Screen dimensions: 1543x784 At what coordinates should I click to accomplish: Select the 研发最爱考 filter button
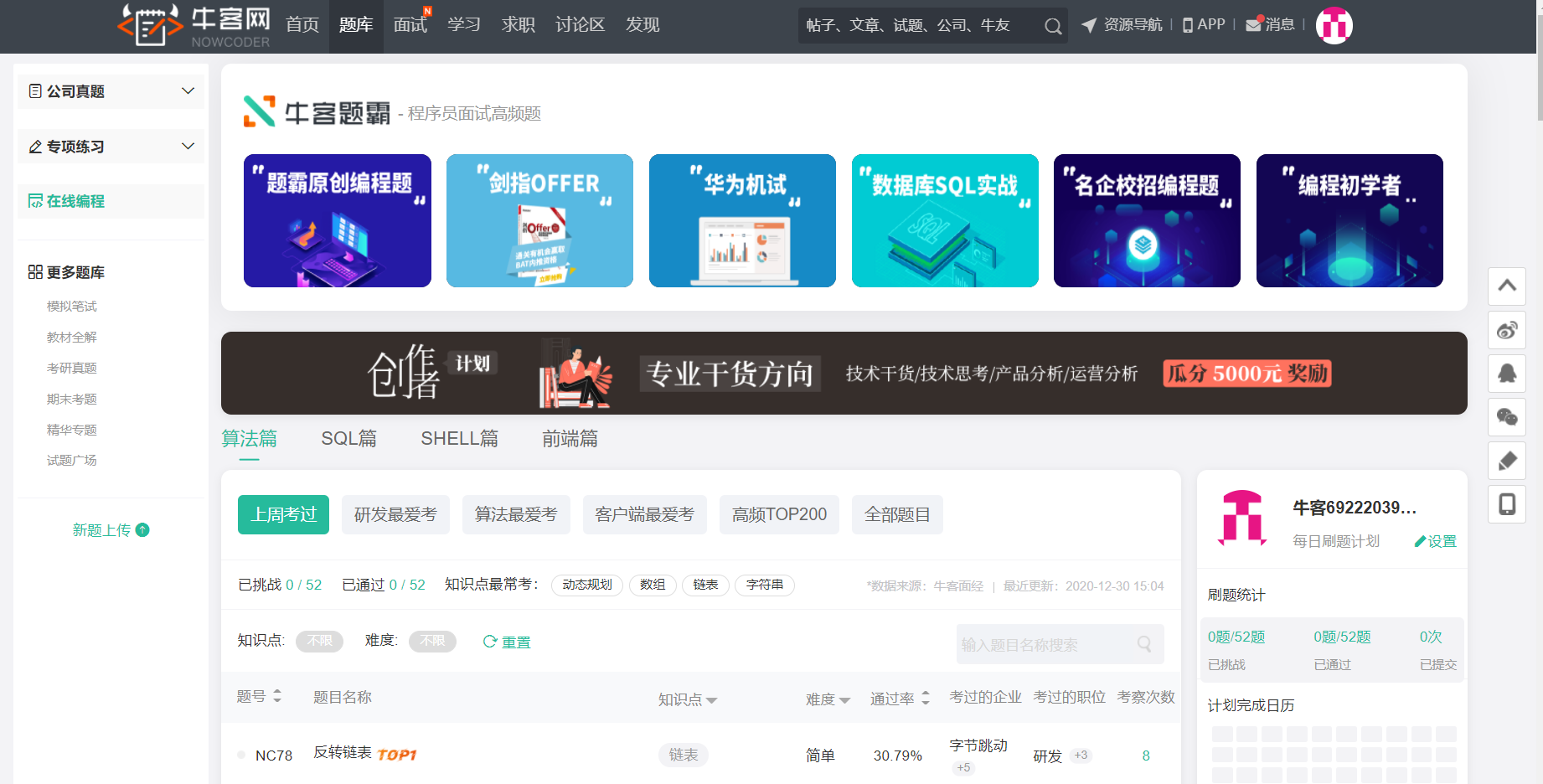click(x=395, y=514)
